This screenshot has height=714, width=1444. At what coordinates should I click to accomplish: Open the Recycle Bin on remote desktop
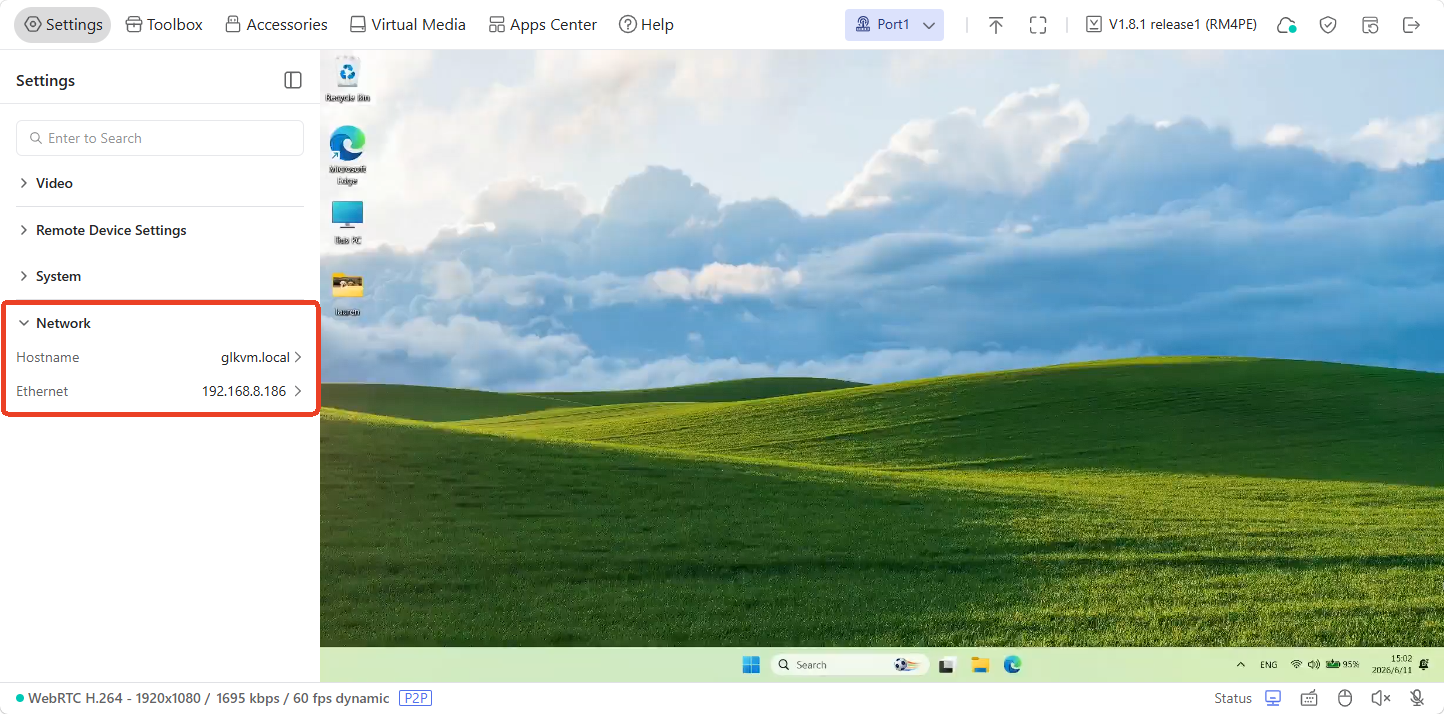(x=348, y=80)
